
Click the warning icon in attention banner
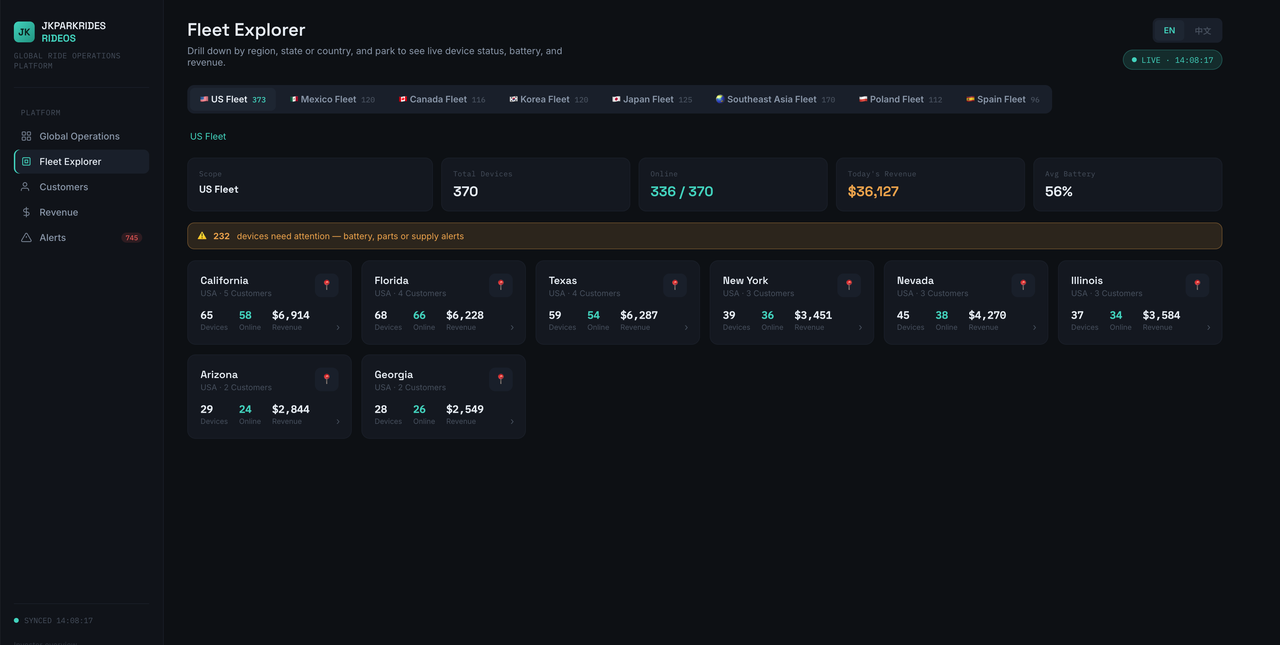[202, 236]
